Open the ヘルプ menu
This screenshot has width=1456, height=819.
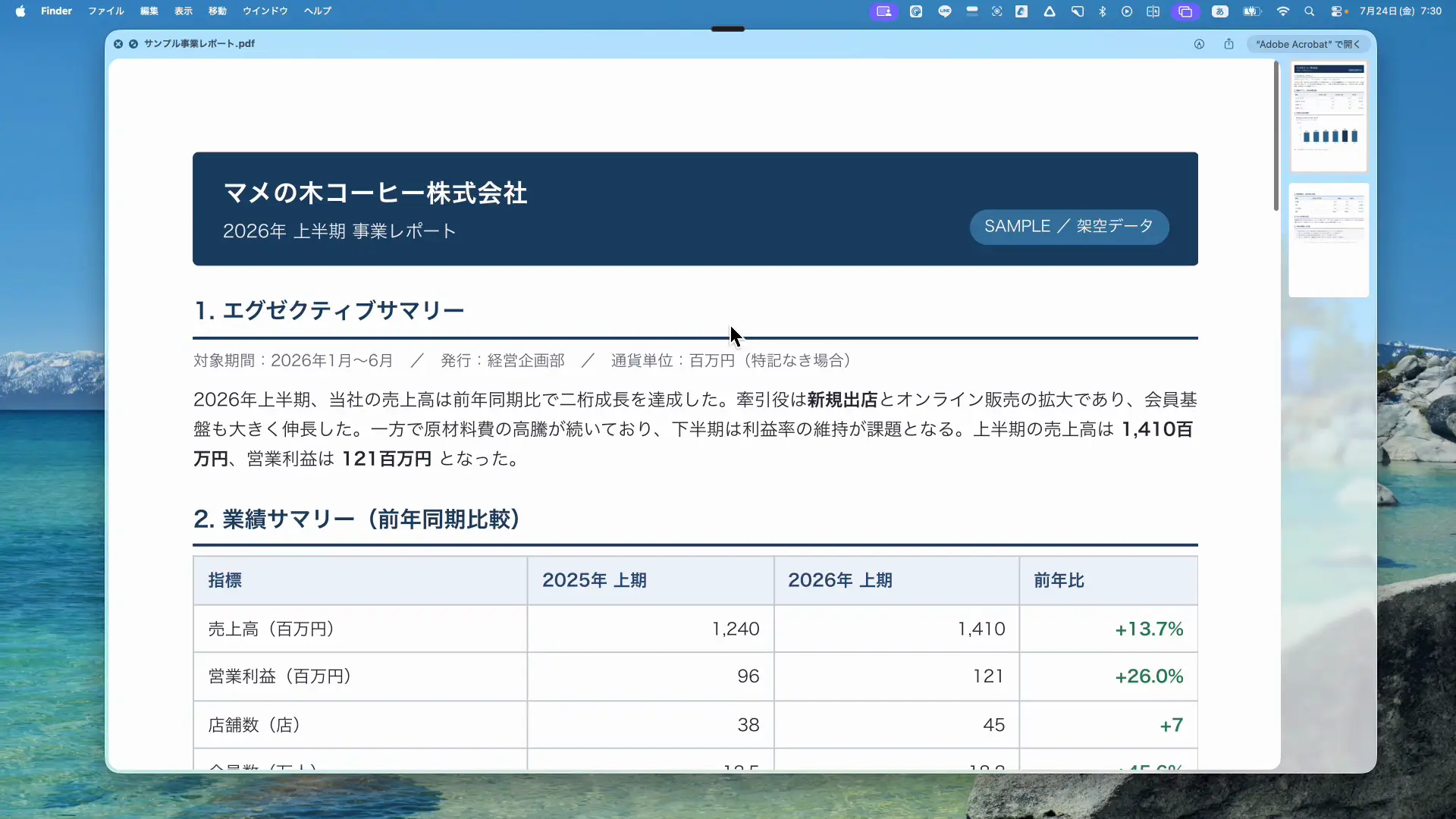[x=318, y=11]
